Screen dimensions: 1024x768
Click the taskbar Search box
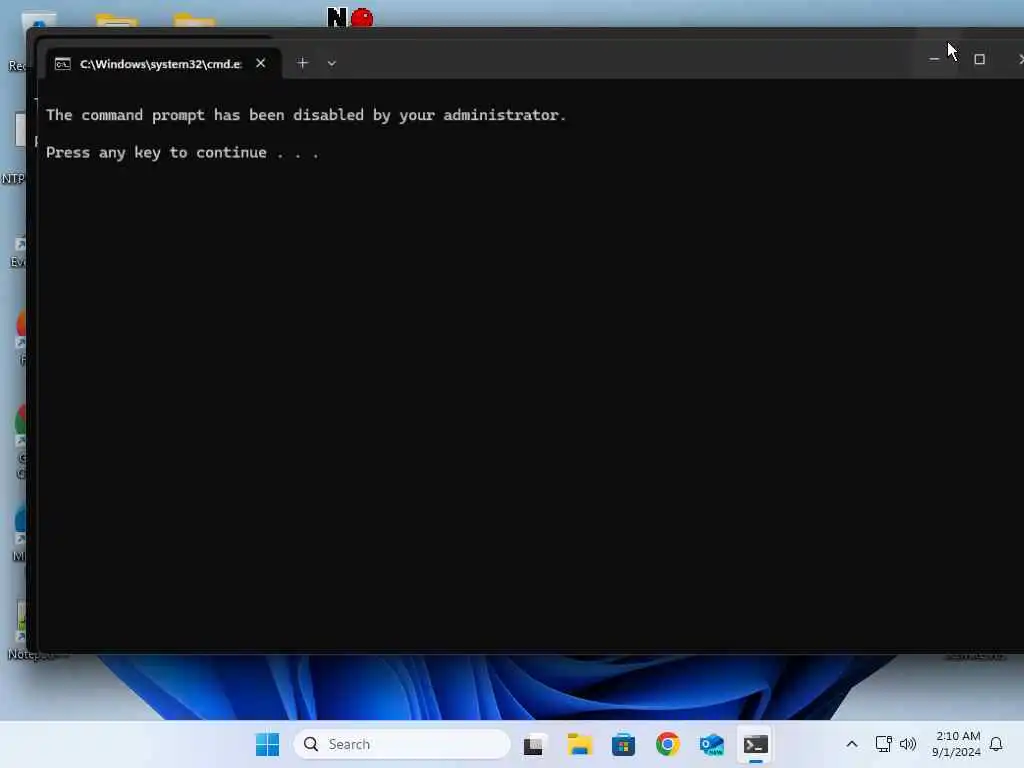402,744
